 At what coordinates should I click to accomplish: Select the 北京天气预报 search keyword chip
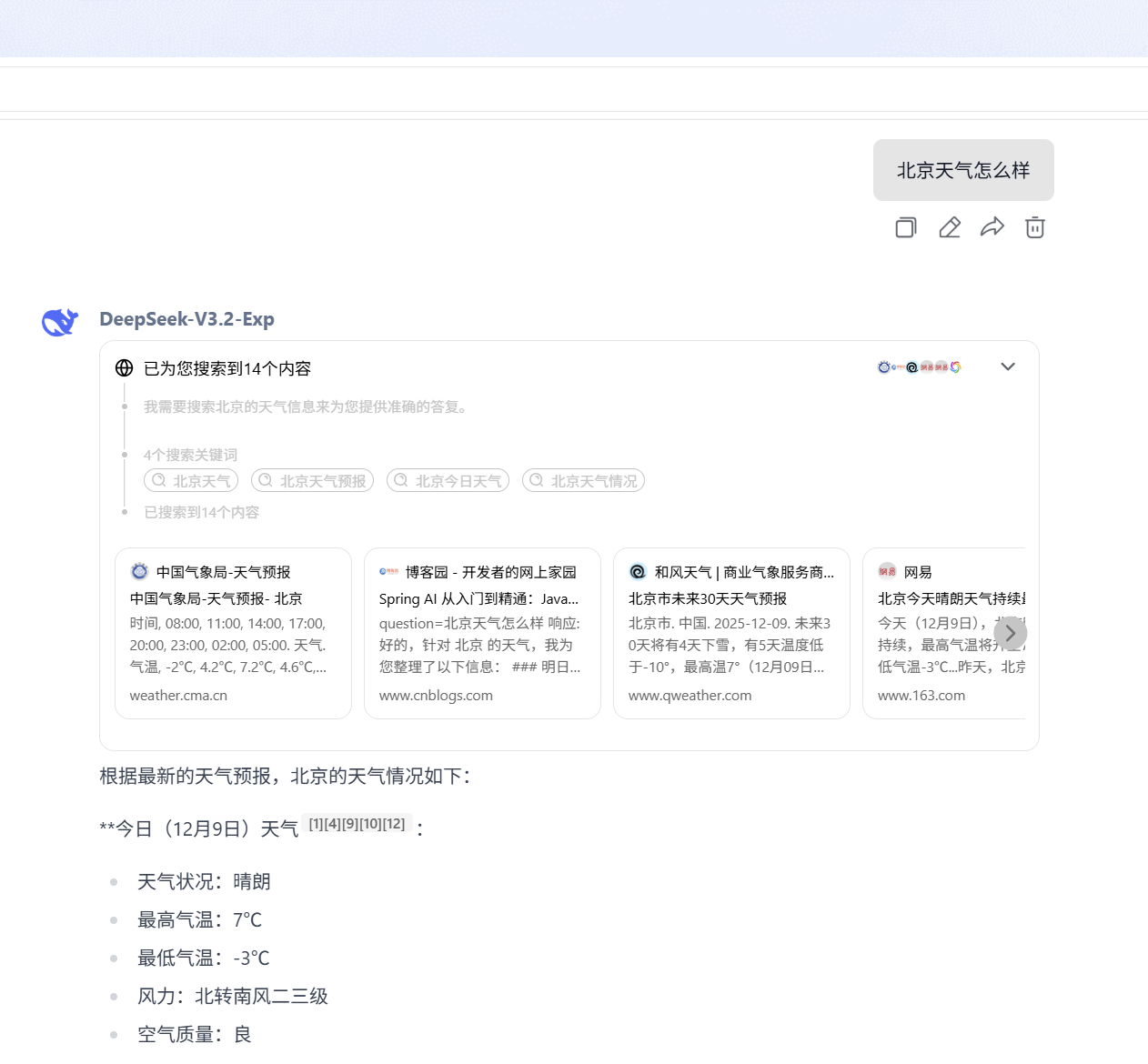click(312, 481)
